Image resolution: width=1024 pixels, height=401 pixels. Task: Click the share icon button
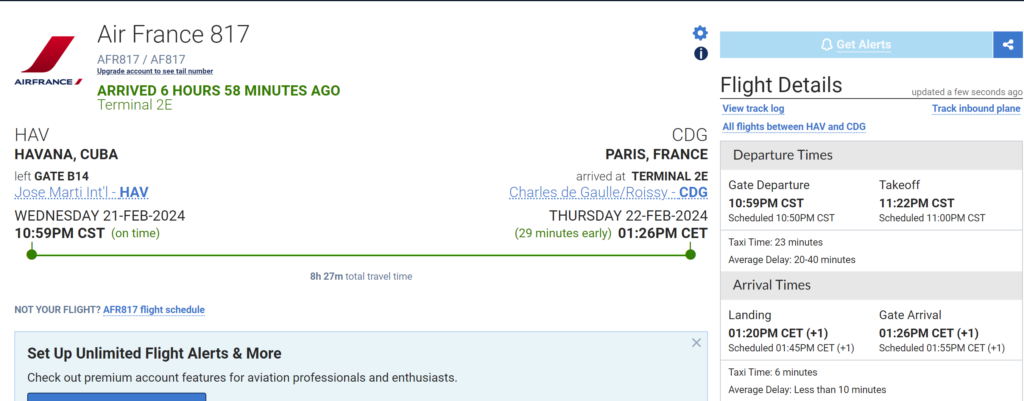click(x=1007, y=45)
